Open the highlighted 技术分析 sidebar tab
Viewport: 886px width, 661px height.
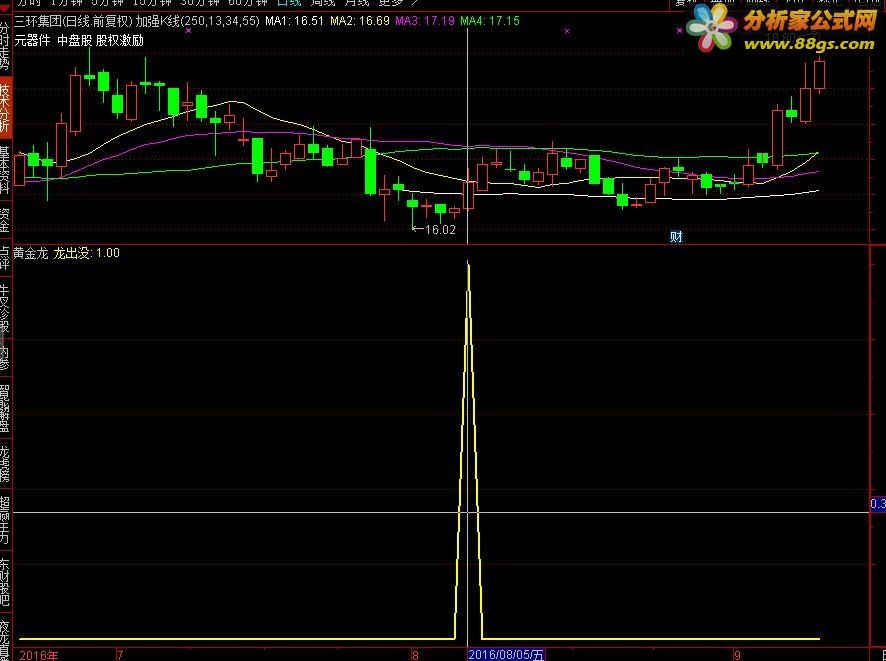point(5,107)
